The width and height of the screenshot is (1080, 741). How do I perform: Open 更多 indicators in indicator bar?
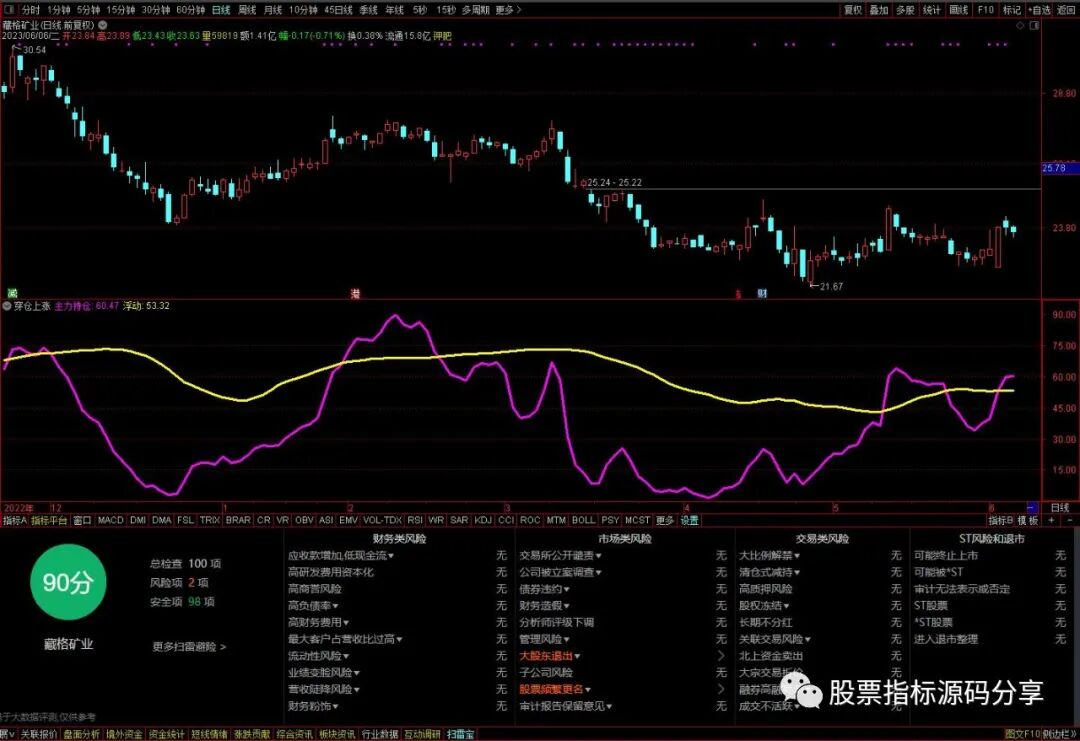click(665, 521)
